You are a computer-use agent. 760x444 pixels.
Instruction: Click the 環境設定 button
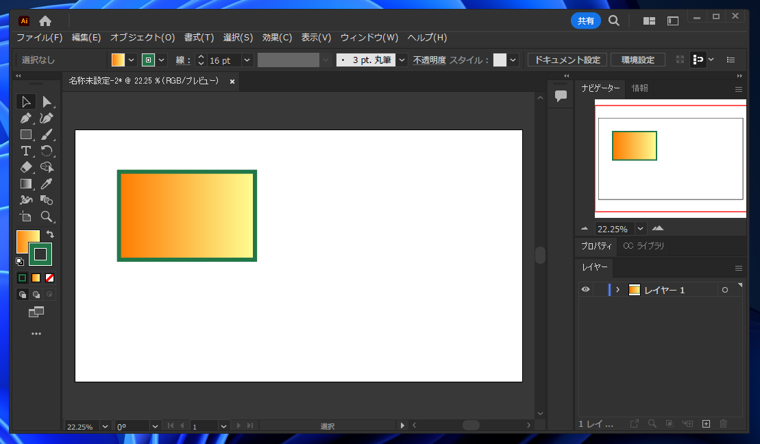coord(638,60)
